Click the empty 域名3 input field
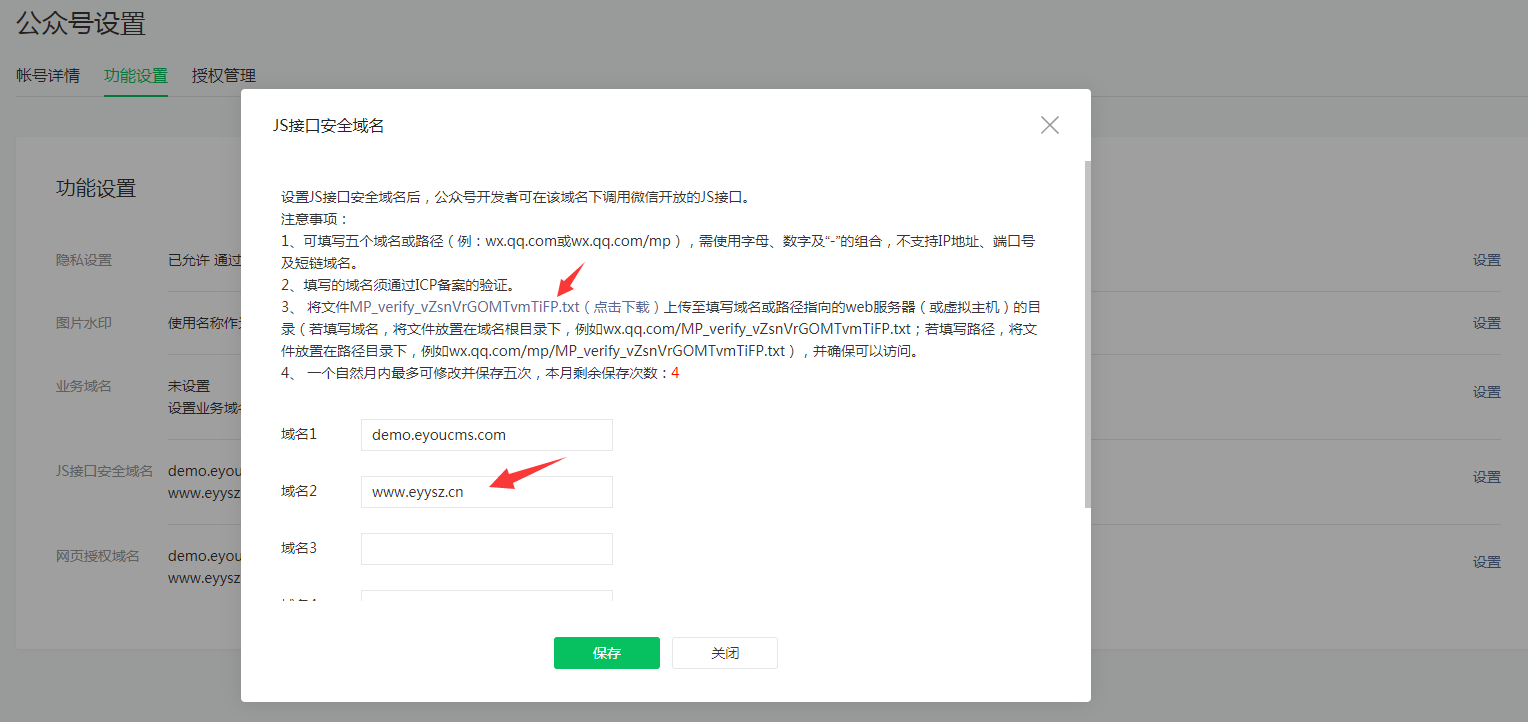1528x722 pixels. [x=486, y=548]
